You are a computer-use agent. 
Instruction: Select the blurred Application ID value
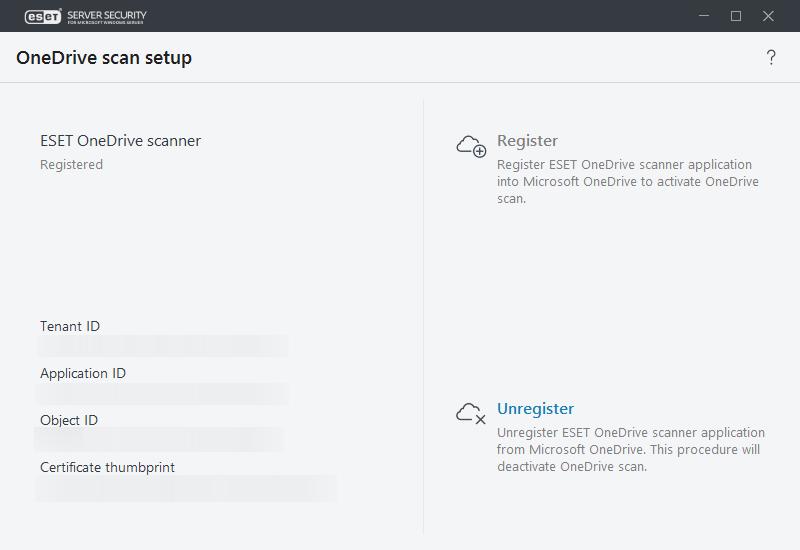(x=163, y=393)
